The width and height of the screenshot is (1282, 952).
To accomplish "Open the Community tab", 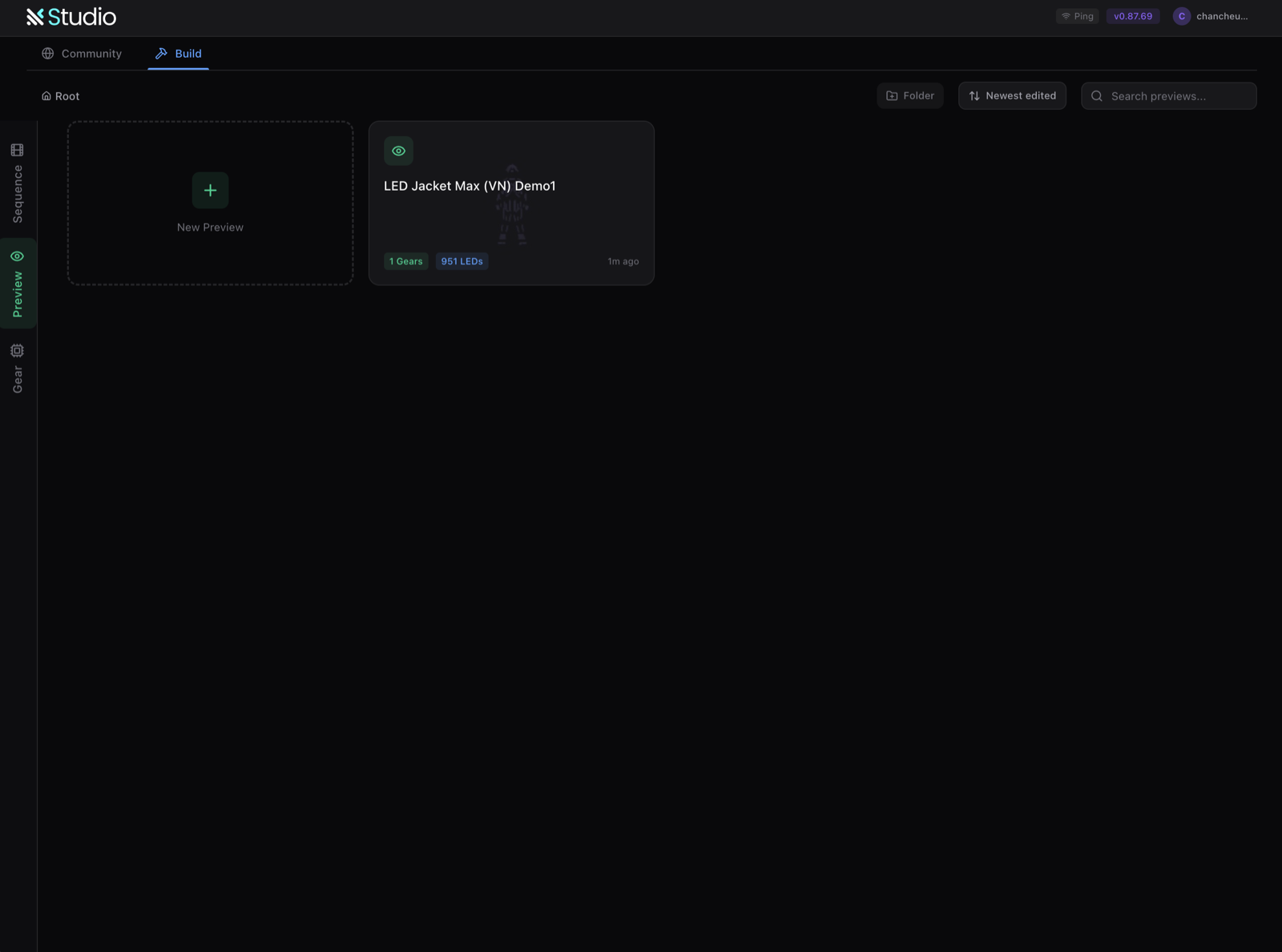I will point(82,54).
